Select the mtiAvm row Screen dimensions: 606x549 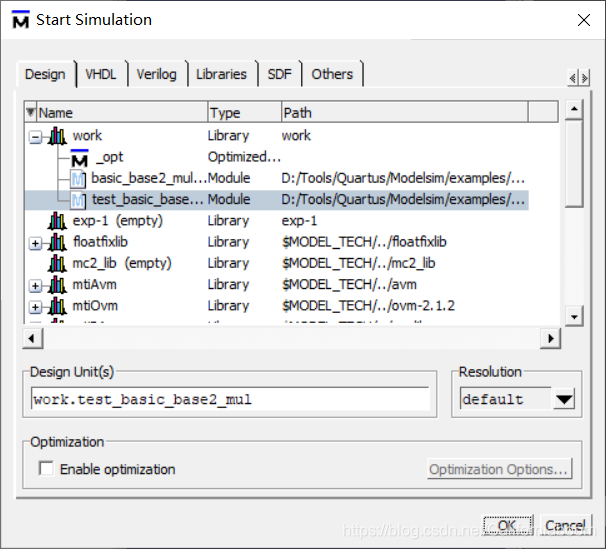276,285
